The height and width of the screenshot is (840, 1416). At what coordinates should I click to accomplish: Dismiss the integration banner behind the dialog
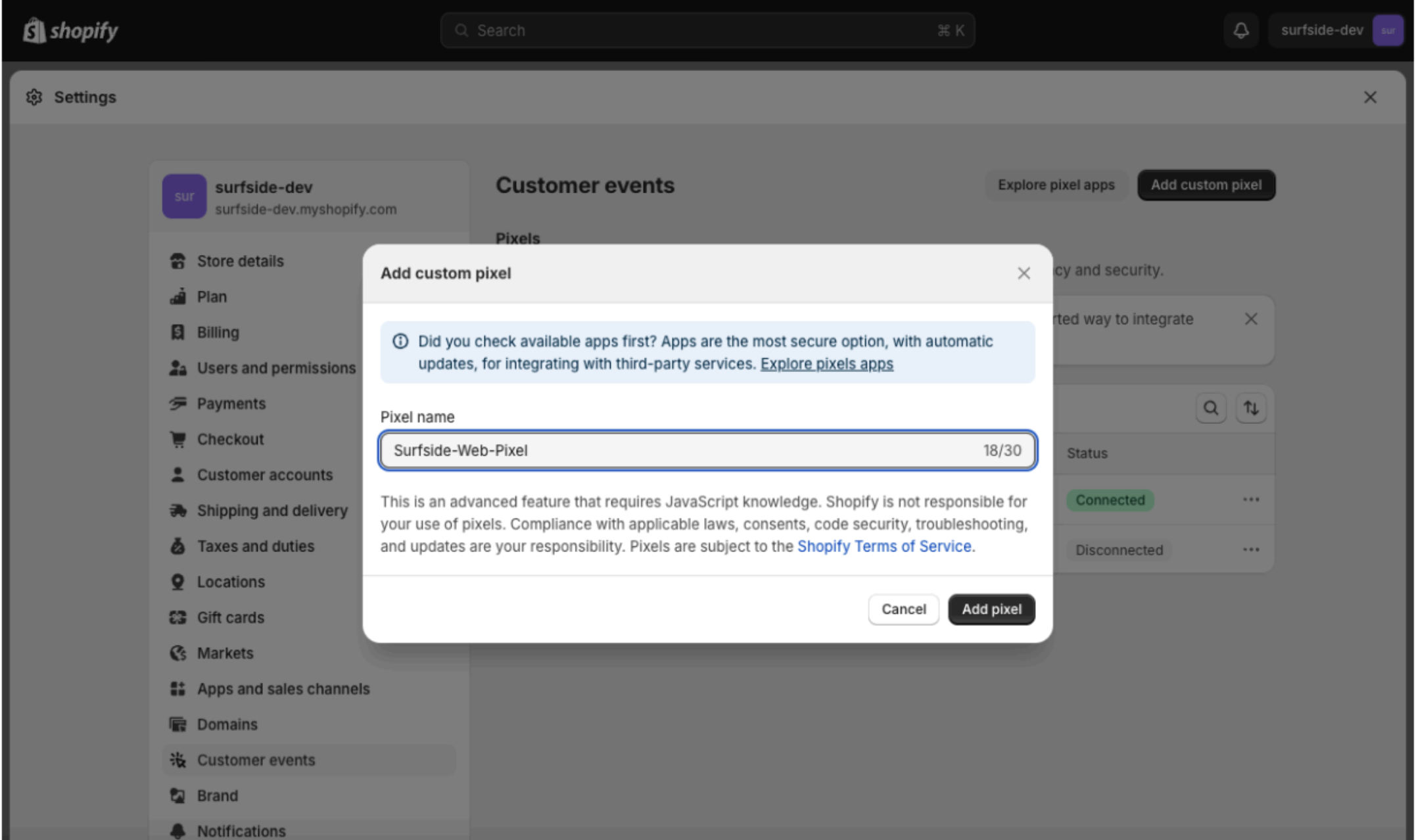1251,319
